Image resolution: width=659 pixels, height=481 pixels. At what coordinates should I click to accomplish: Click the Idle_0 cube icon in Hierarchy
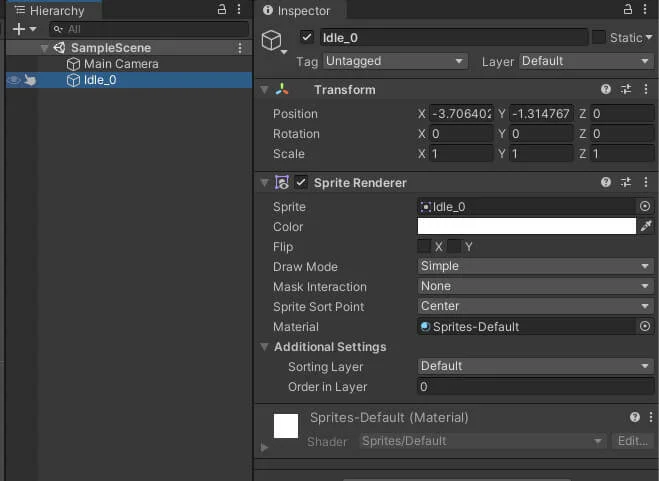click(73, 80)
